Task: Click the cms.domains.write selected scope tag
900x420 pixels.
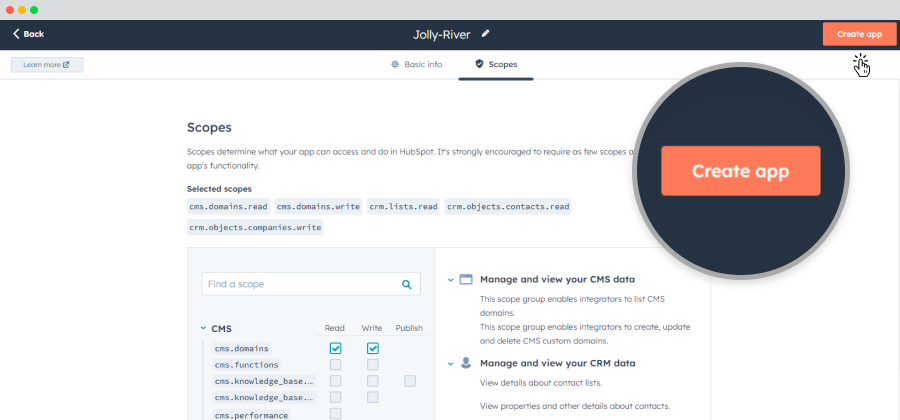Action: click(318, 207)
